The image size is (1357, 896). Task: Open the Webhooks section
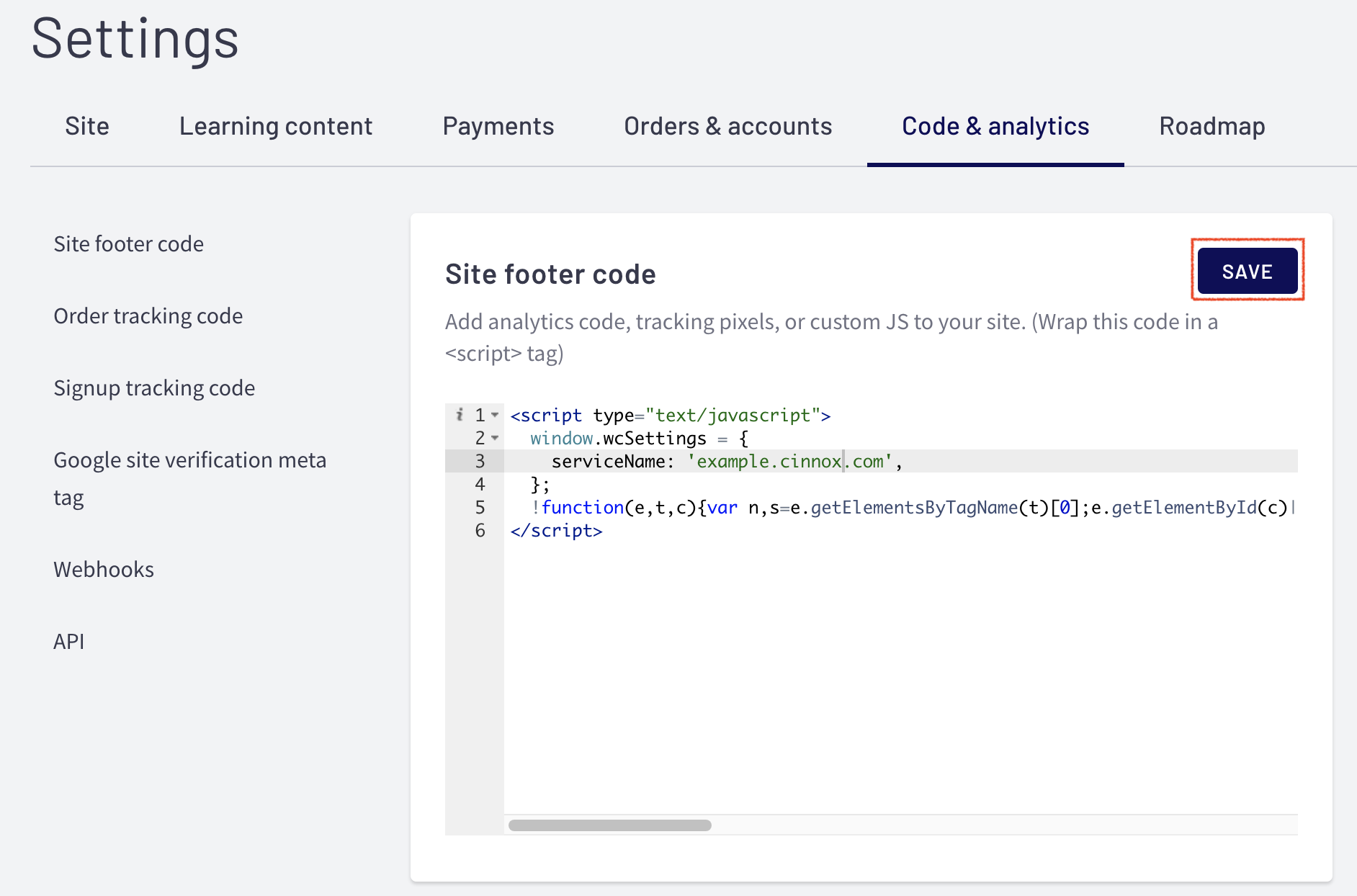[104, 570]
